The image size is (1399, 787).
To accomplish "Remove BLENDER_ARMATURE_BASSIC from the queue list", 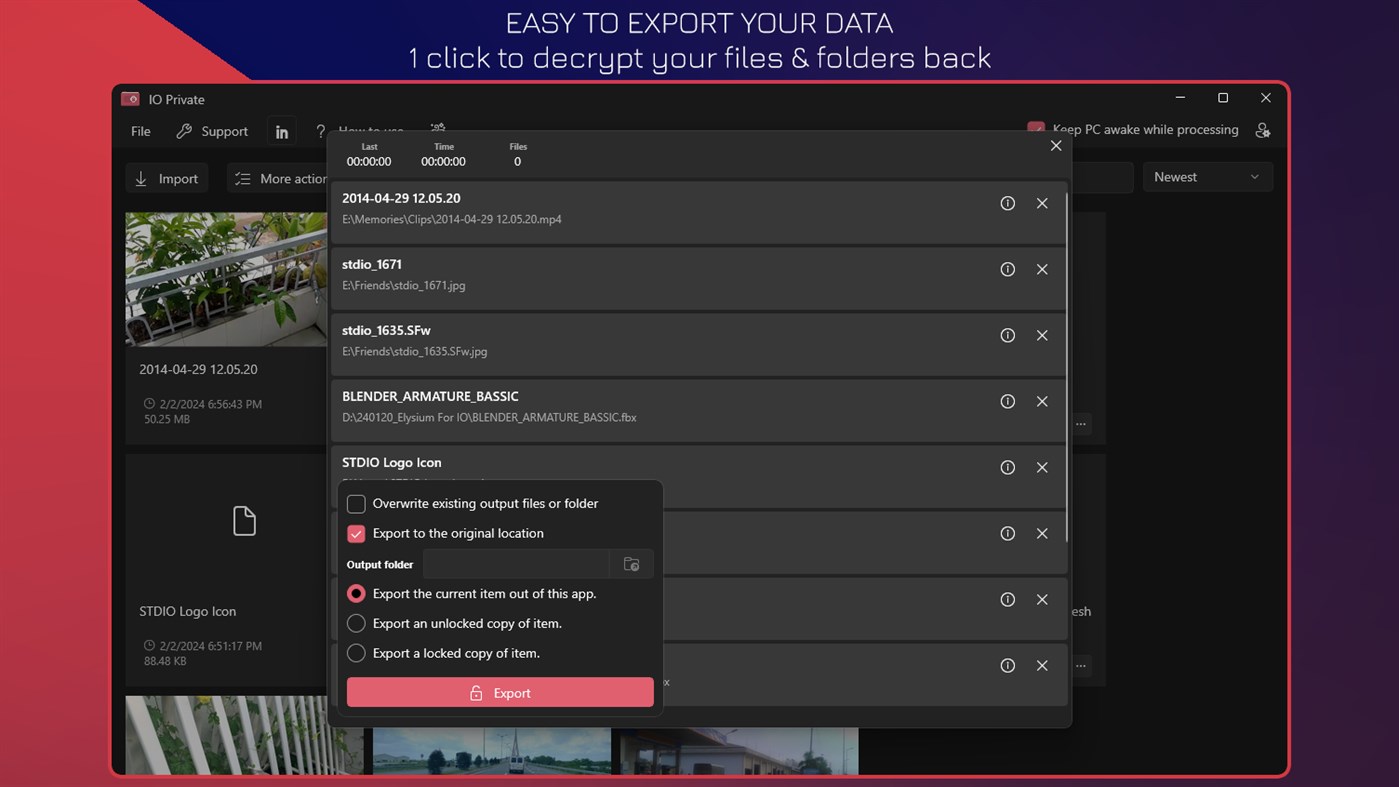I will (x=1042, y=401).
